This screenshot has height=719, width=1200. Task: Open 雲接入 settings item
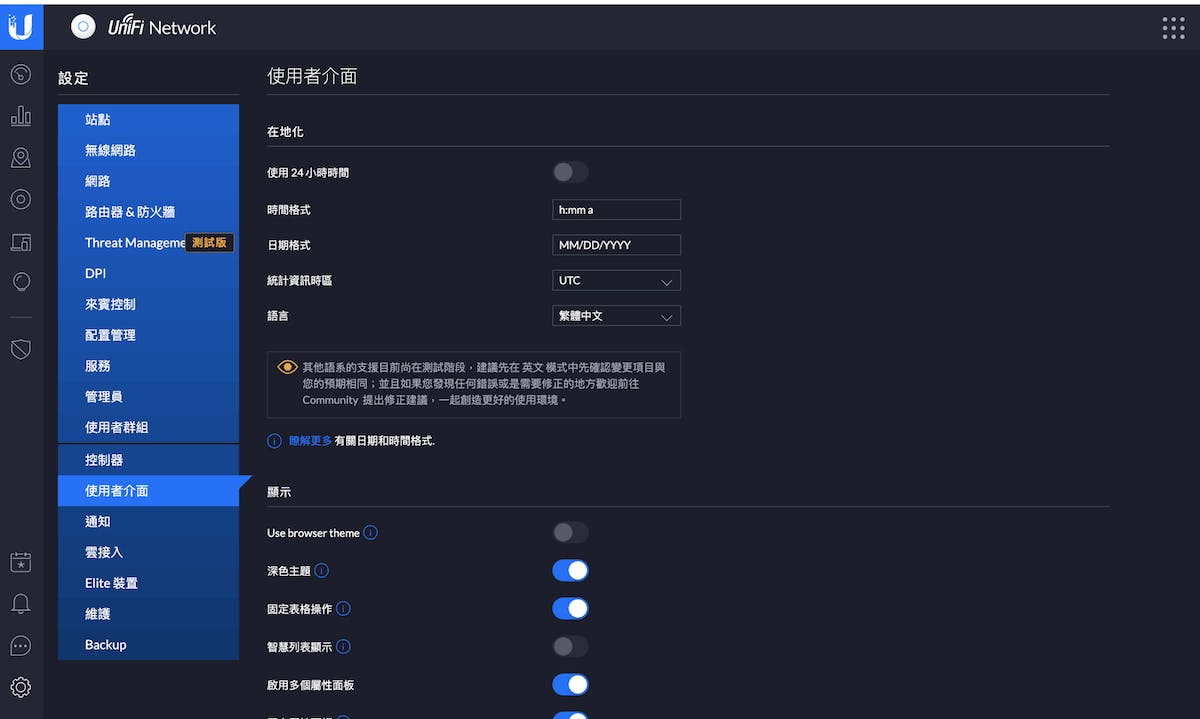point(148,552)
